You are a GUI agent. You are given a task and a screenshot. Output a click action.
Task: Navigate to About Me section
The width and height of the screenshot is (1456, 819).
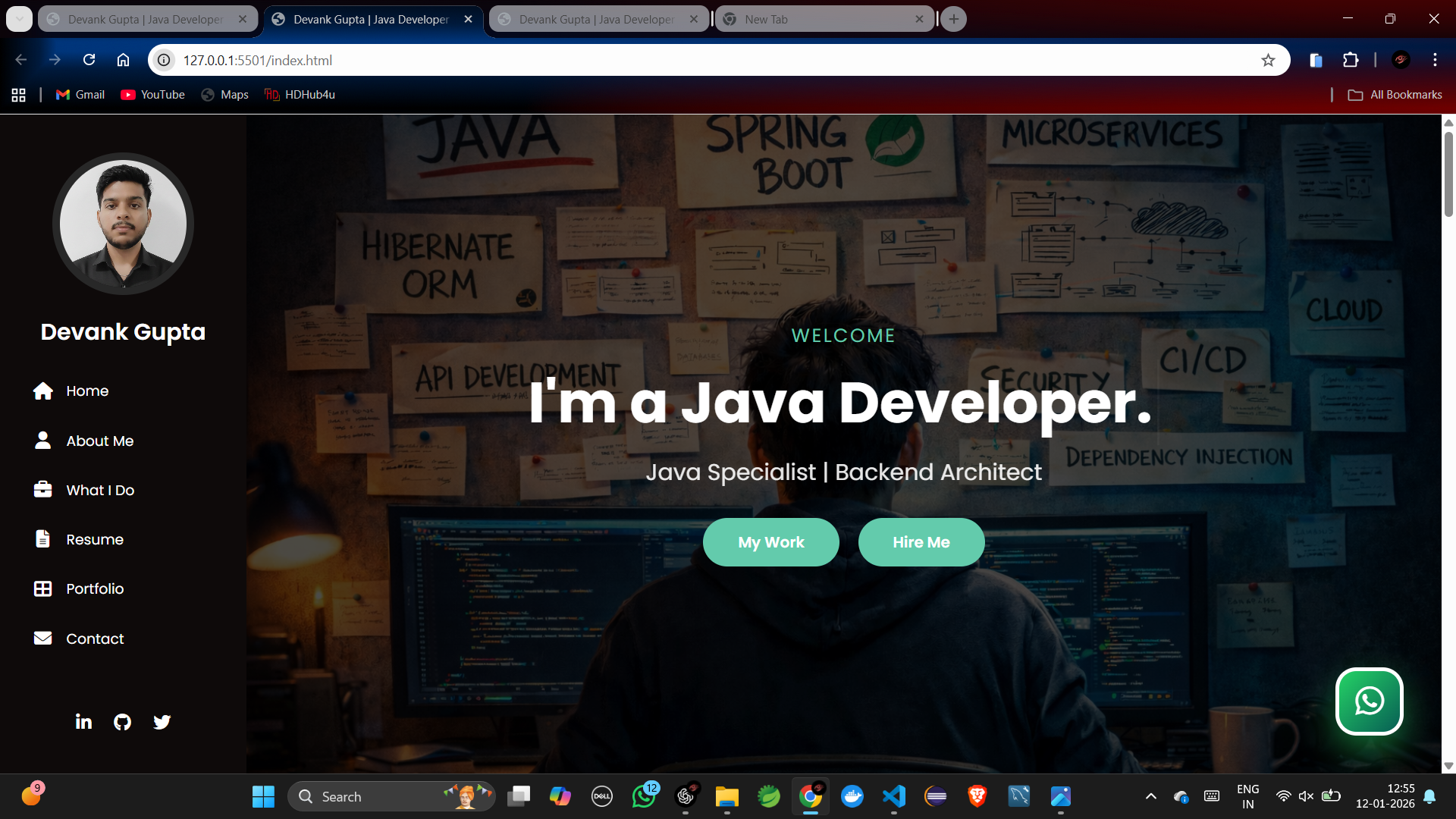click(99, 441)
